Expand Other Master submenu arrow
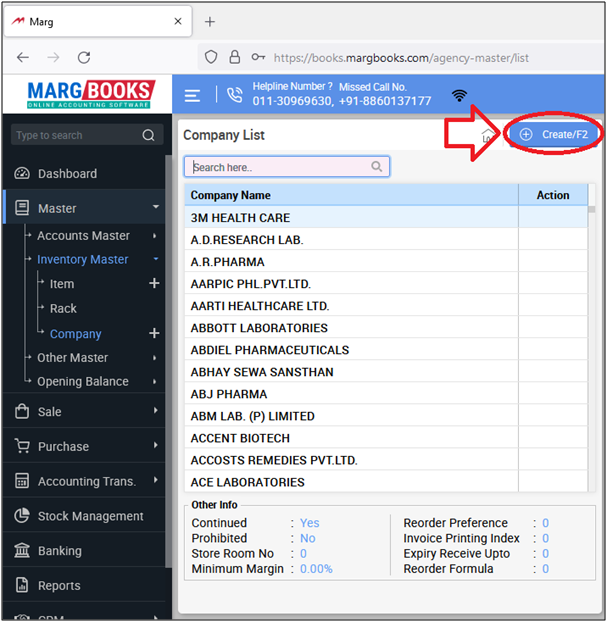Screen dimensions: 608x622 coord(155,358)
